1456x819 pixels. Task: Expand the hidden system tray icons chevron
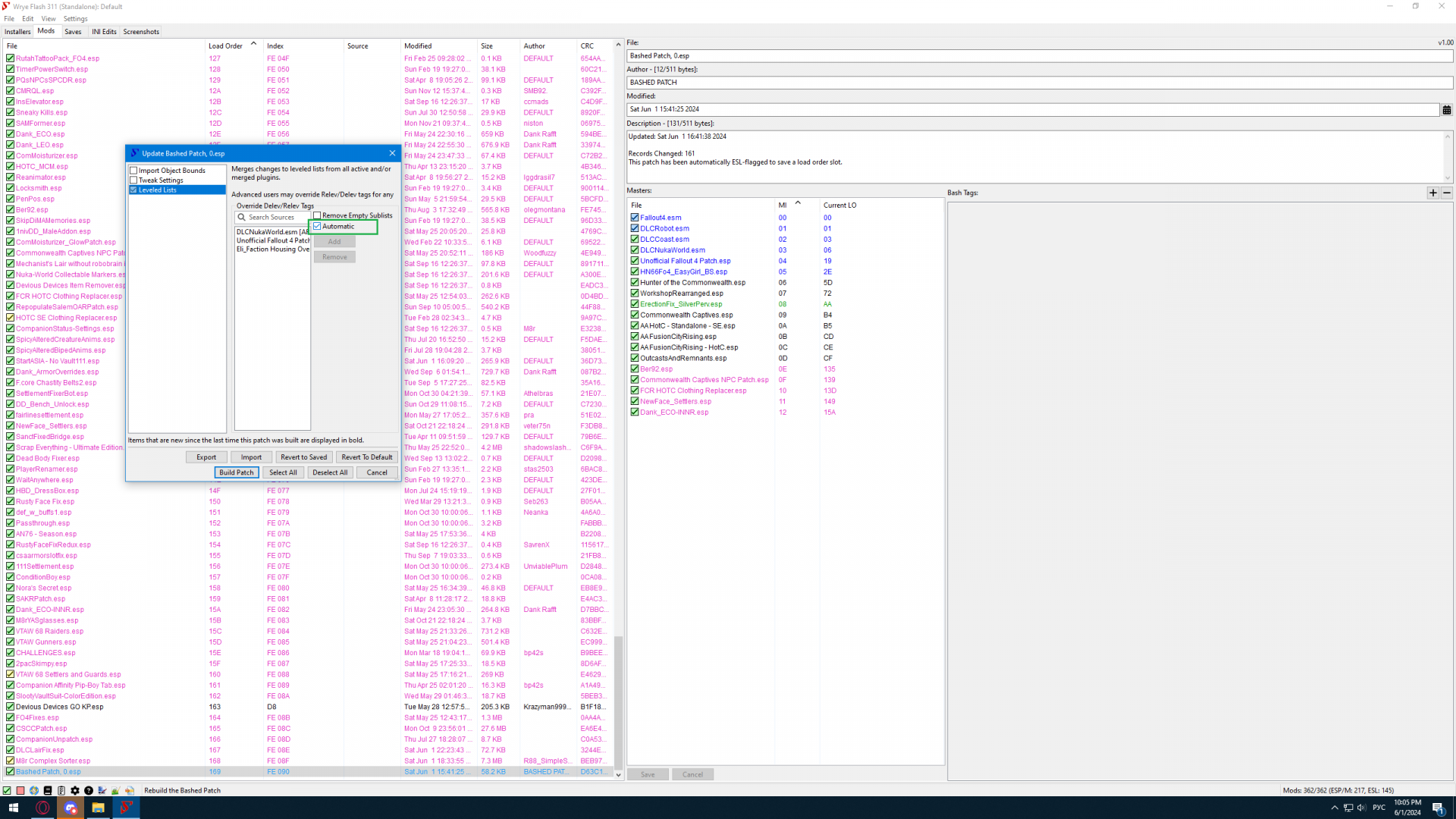(1334, 808)
